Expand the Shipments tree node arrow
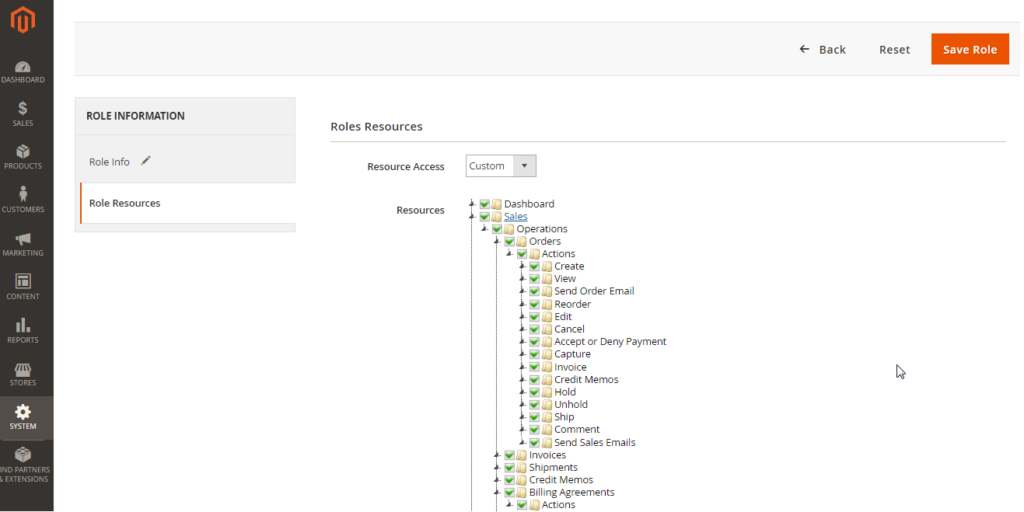The image size is (1024, 512). [498, 468]
